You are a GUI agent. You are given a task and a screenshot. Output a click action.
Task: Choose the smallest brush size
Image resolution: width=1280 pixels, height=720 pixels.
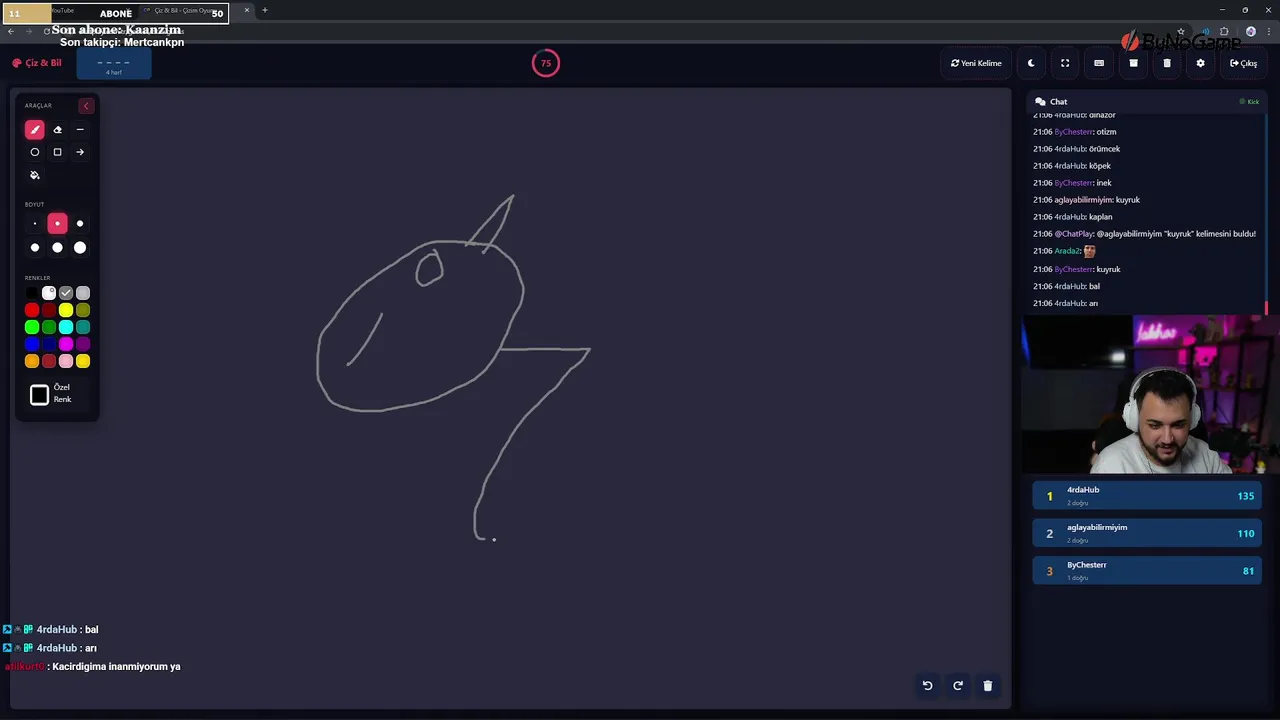(35, 224)
